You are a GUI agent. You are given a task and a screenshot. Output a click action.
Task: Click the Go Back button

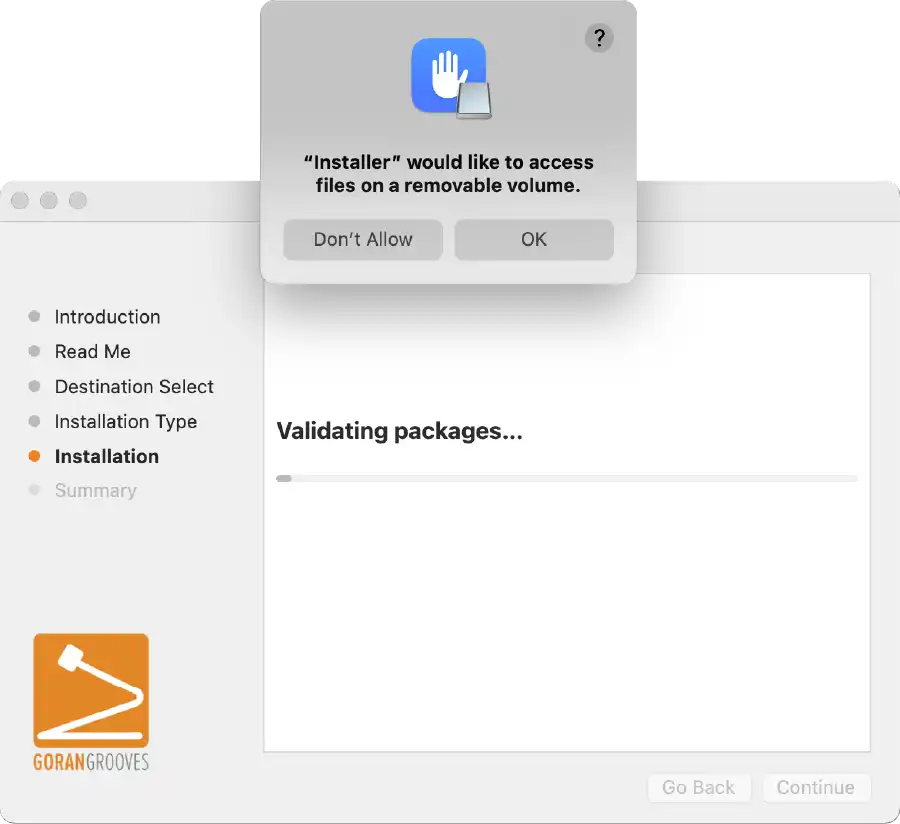click(x=699, y=787)
